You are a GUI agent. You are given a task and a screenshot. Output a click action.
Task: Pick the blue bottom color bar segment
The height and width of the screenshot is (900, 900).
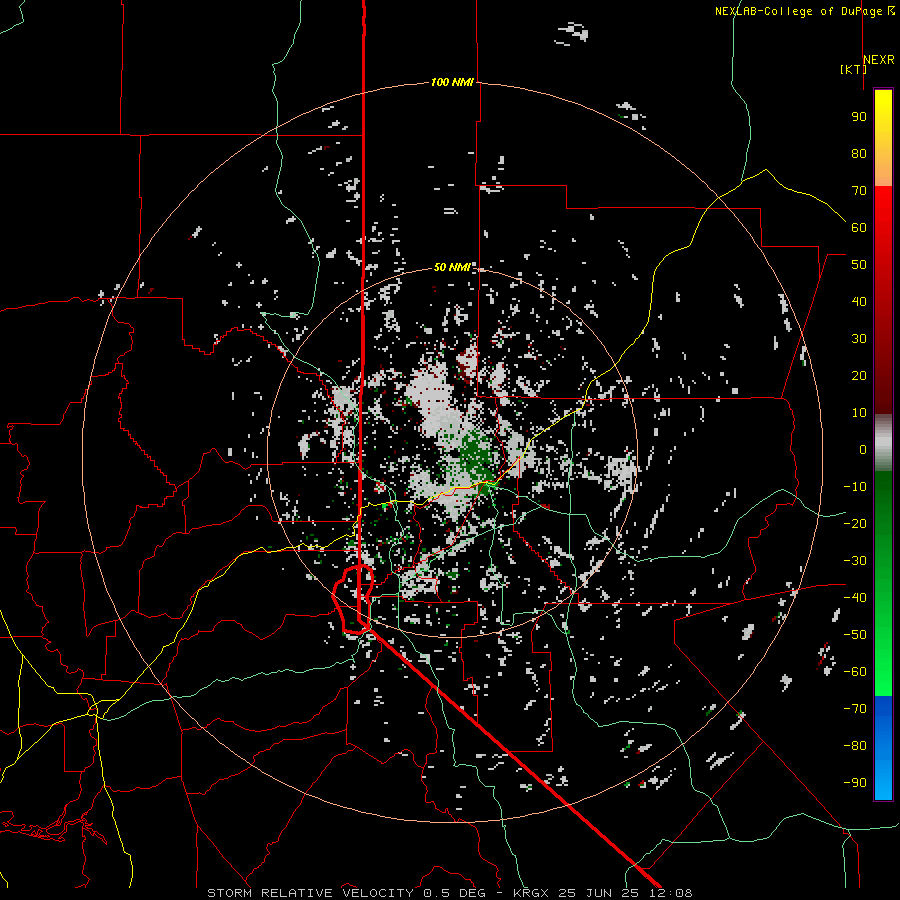[x=883, y=748]
